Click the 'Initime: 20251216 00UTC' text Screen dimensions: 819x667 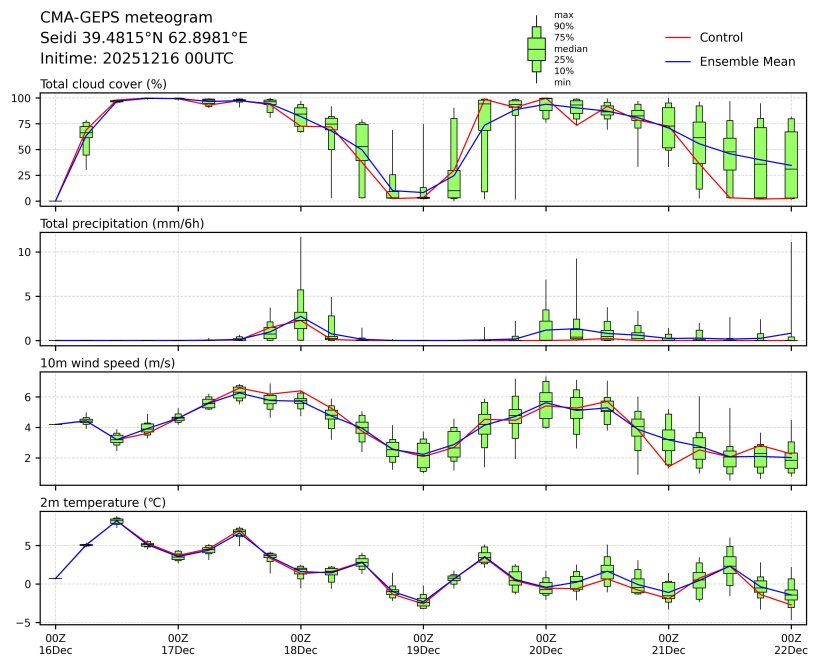point(137,58)
